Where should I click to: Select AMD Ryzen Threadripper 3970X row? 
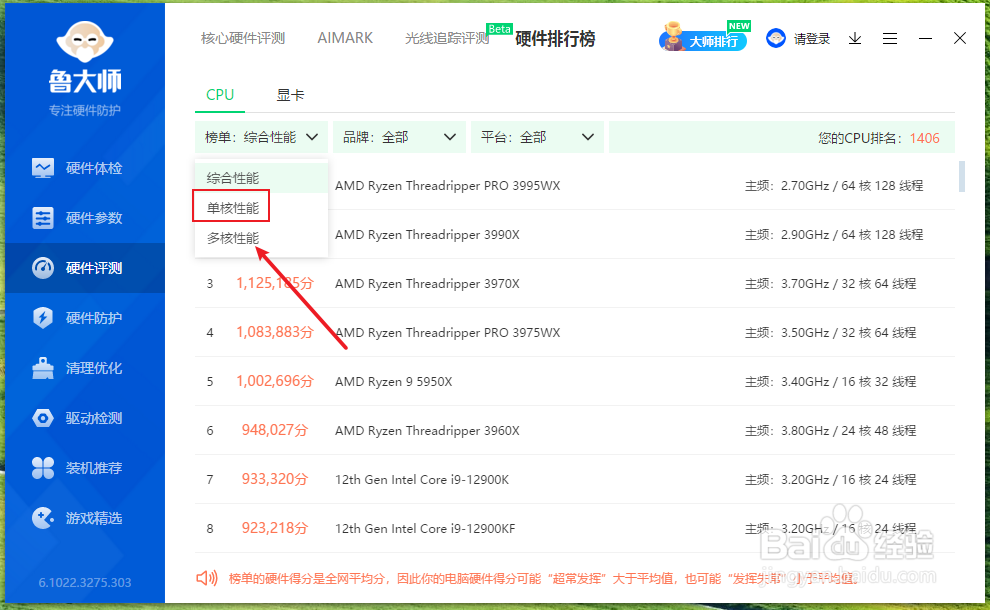tap(575, 284)
